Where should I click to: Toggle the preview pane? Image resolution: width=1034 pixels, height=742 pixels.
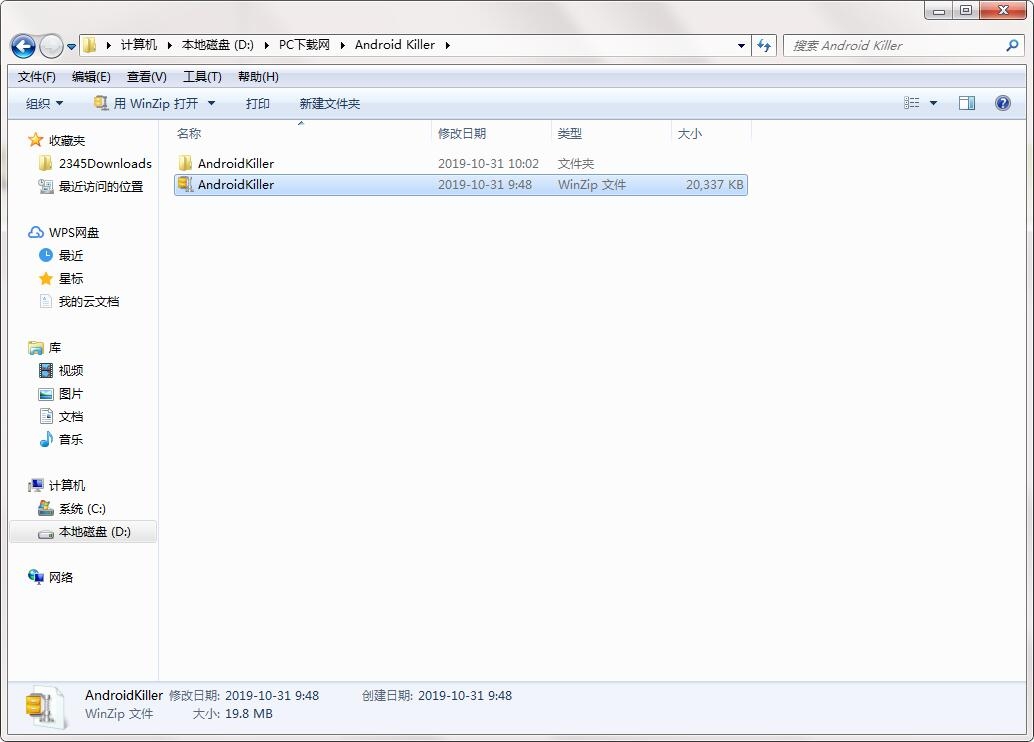967,103
